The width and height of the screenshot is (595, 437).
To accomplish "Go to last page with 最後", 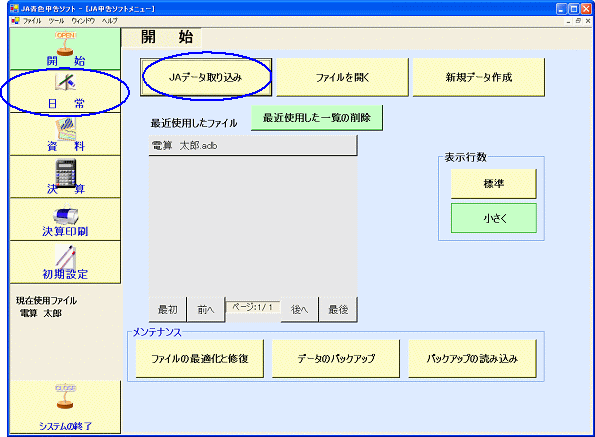I will pyautogui.click(x=338, y=310).
